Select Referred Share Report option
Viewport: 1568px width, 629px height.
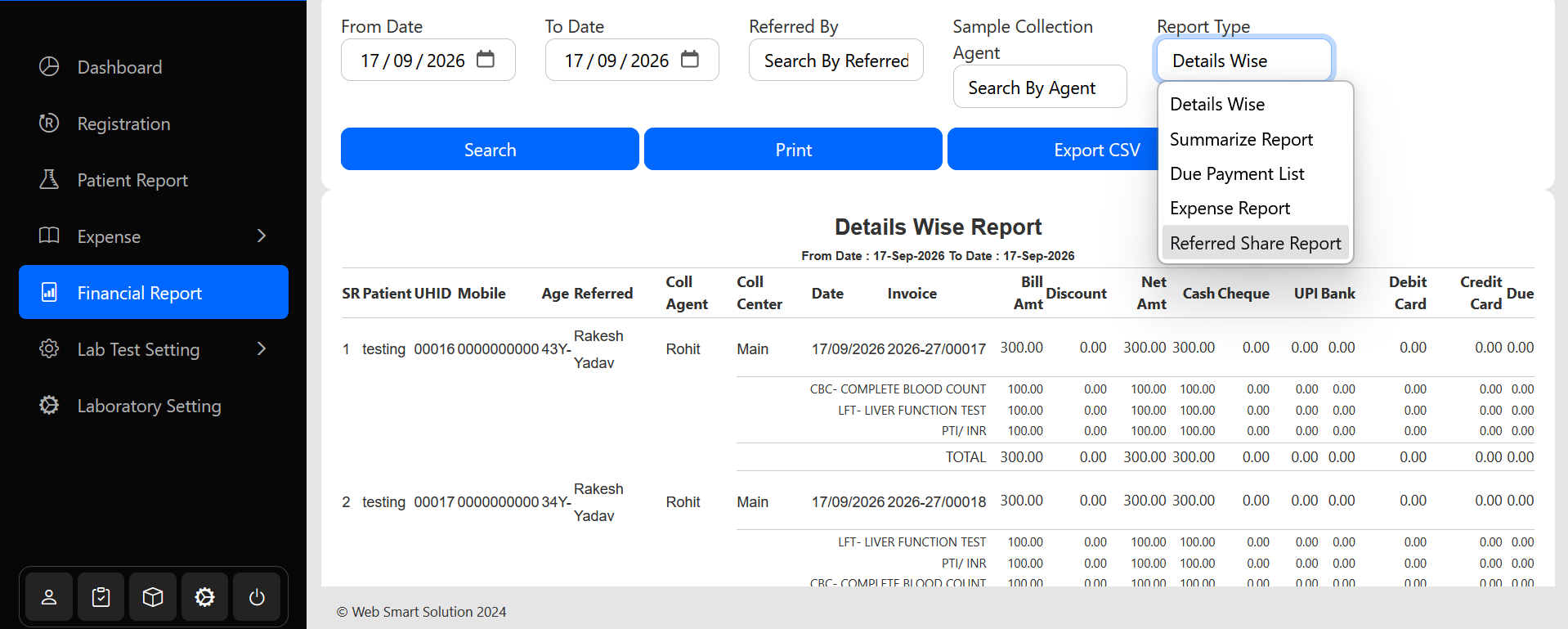coord(1256,243)
